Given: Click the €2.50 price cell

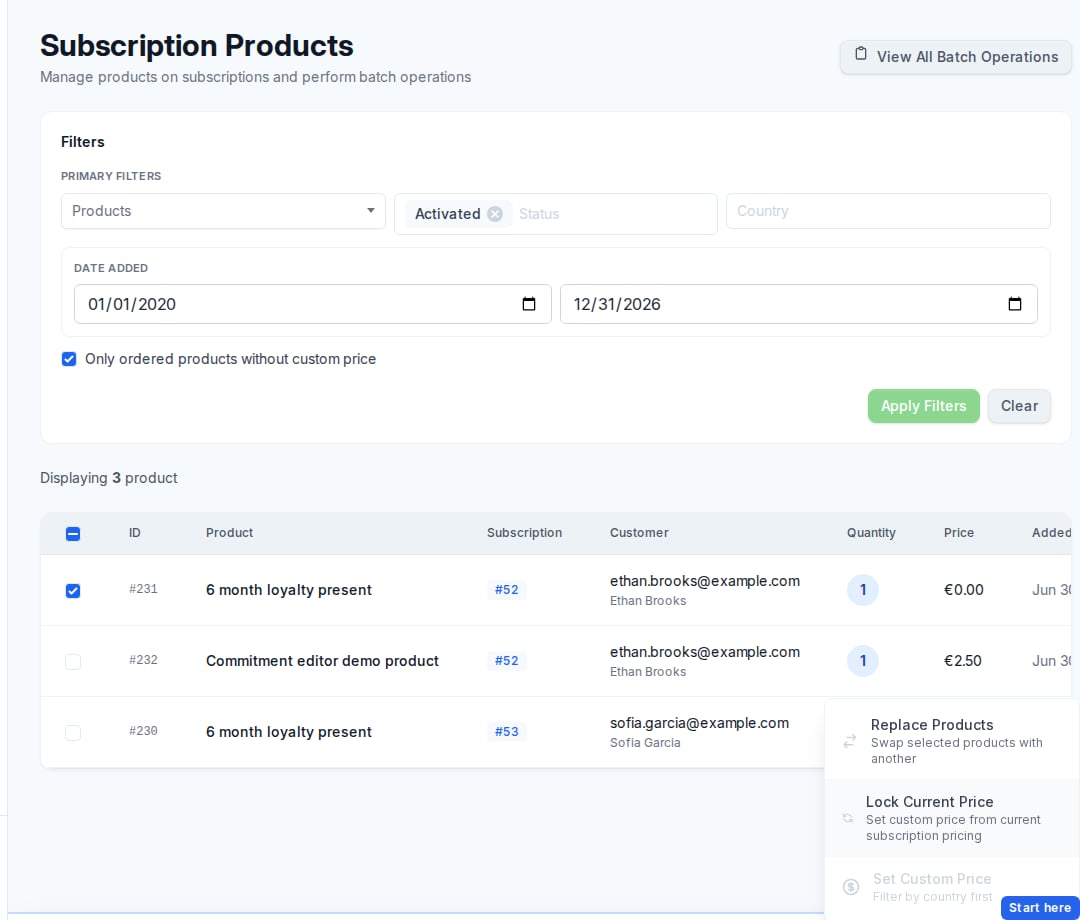Looking at the screenshot, I should 962,661.
